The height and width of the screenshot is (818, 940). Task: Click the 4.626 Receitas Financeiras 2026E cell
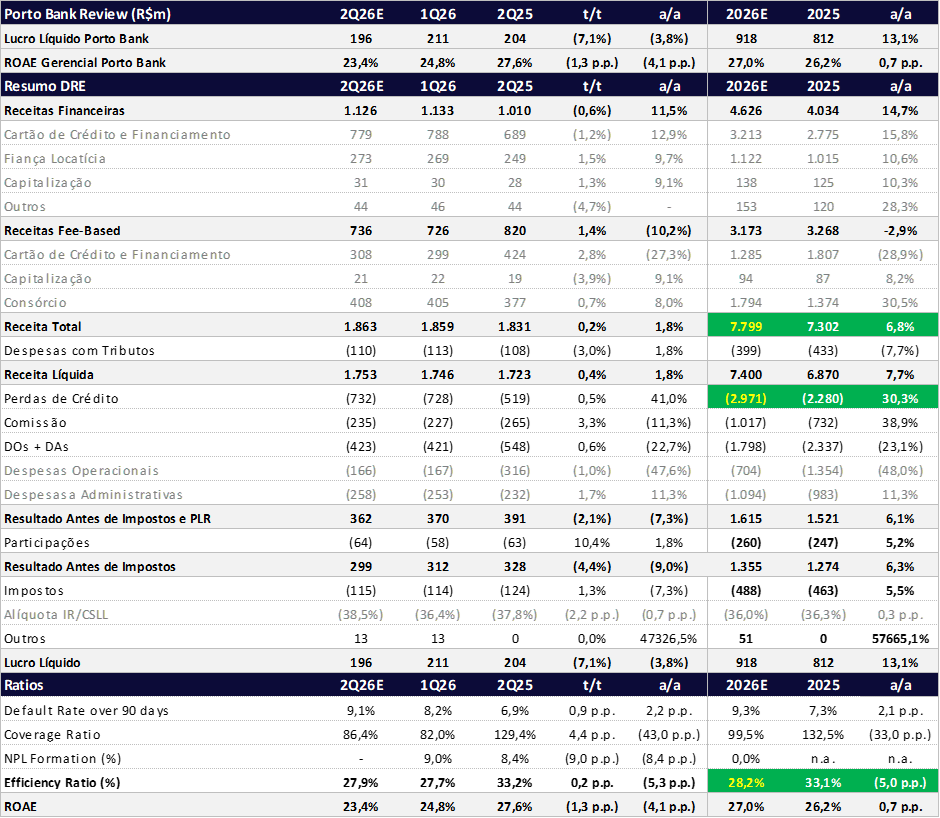coord(746,110)
